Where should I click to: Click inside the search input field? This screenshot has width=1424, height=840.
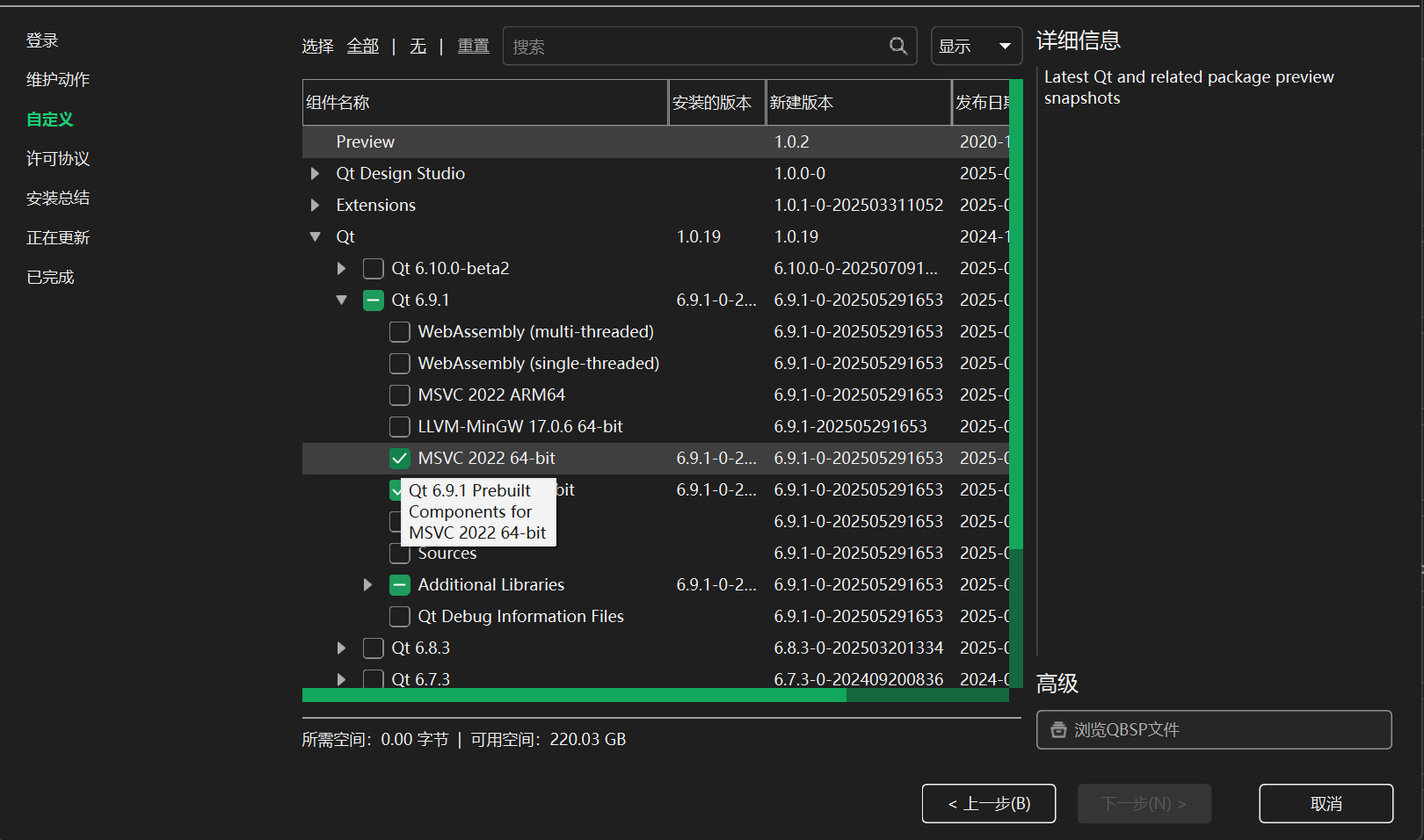[x=694, y=46]
